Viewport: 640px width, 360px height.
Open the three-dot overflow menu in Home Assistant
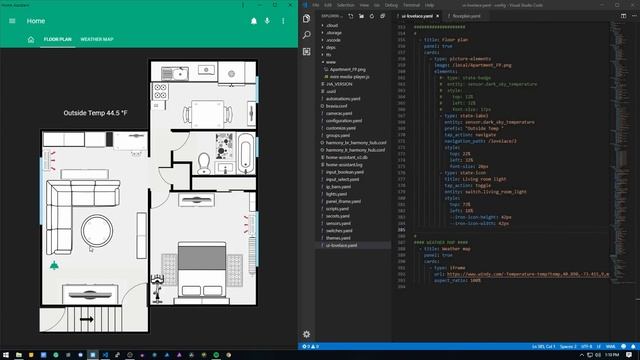point(283,21)
